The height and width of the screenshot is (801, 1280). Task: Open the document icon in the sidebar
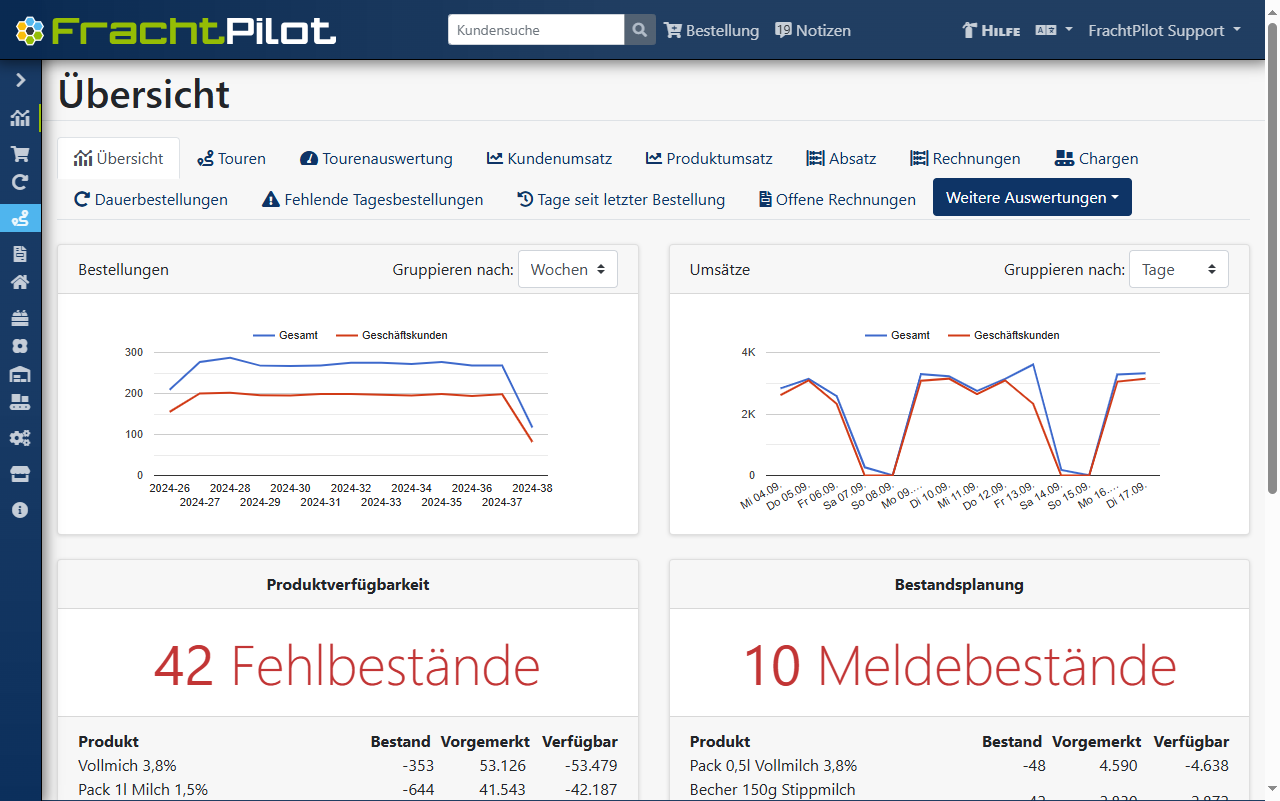20,254
